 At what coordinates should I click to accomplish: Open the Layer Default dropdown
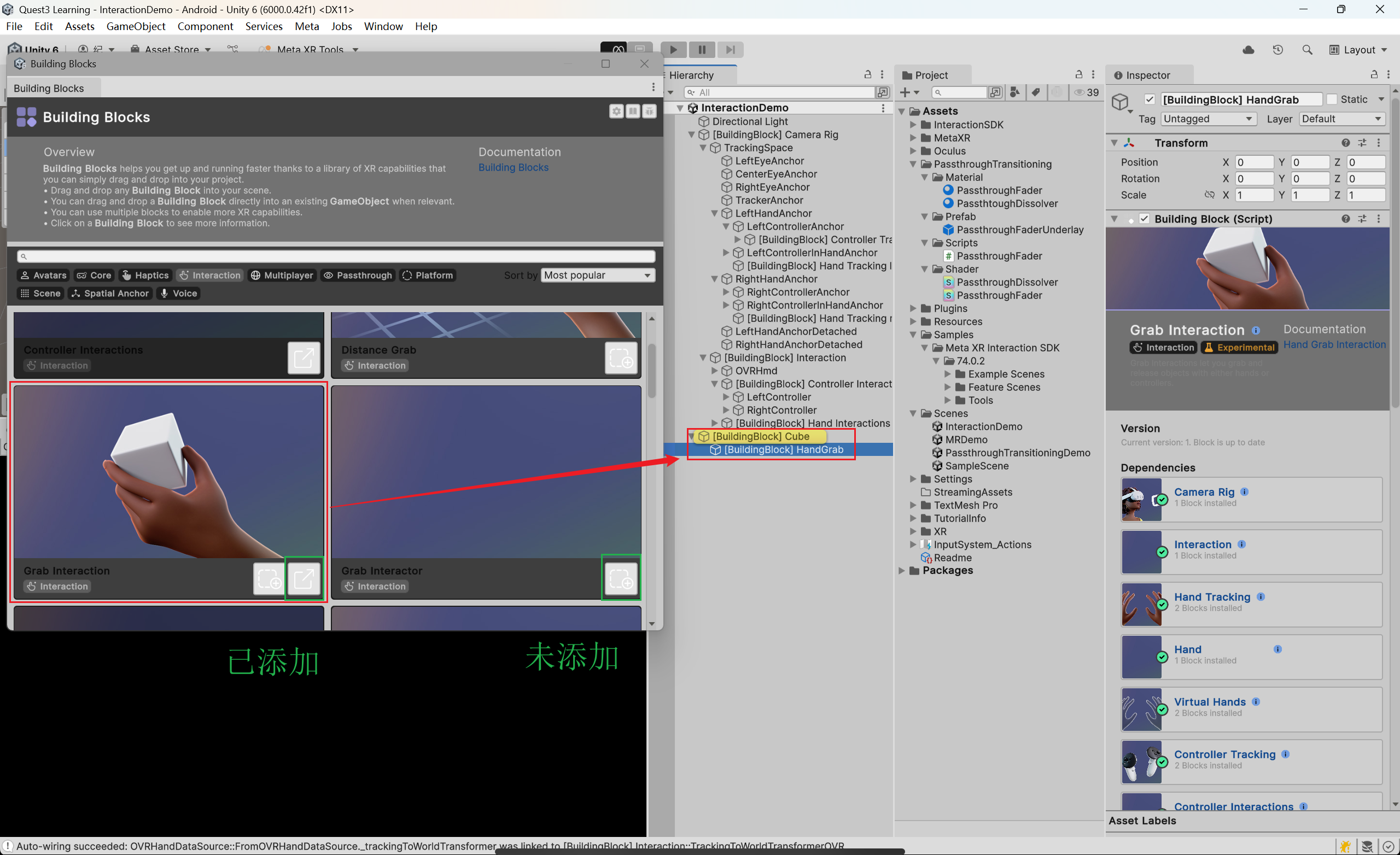click(1341, 119)
